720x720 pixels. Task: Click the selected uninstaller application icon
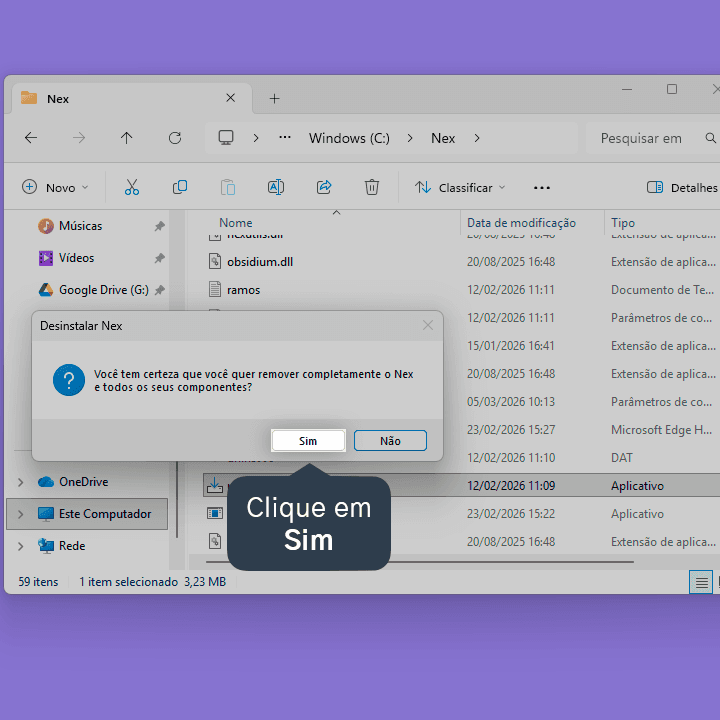pyautogui.click(x=214, y=485)
